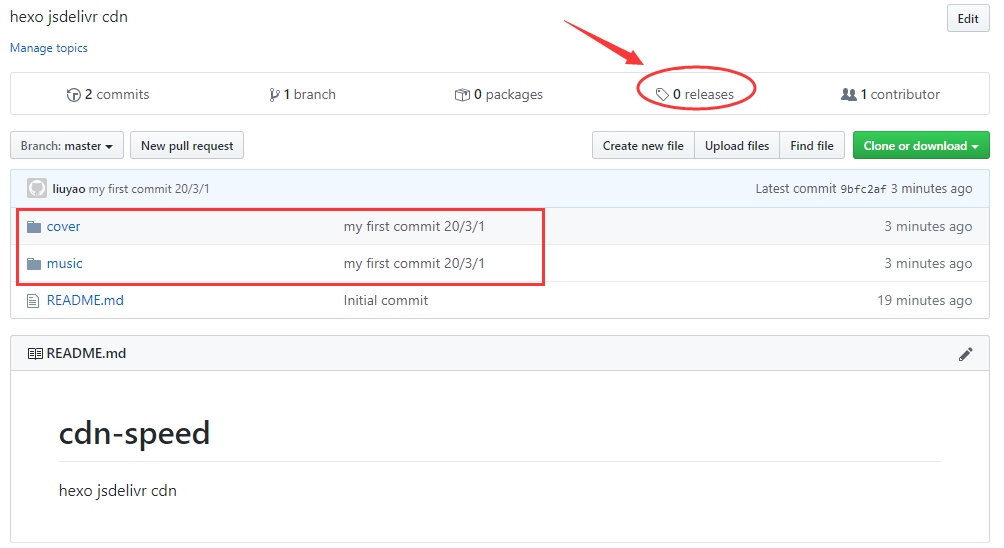The image size is (1004, 548).
Task: Click the cover folder icon
Action: coord(34,227)
